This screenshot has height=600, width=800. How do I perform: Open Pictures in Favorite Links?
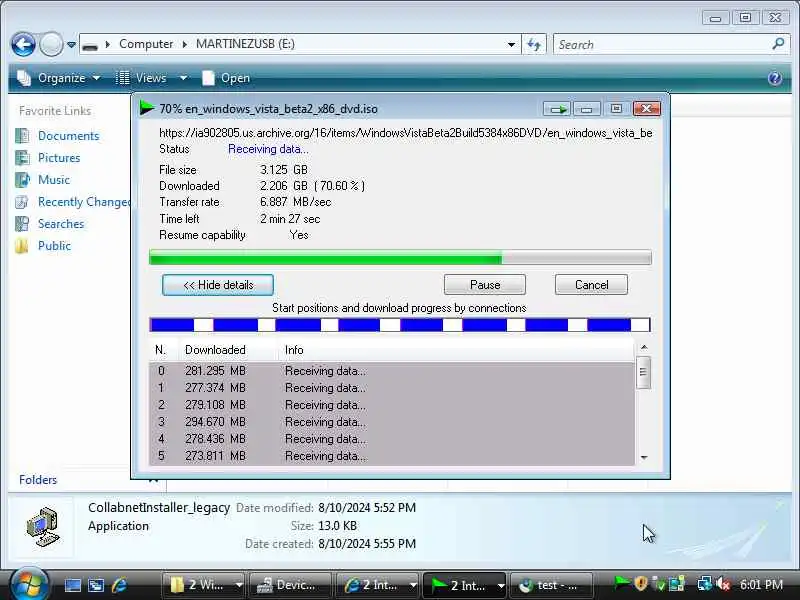pos(59,158)
